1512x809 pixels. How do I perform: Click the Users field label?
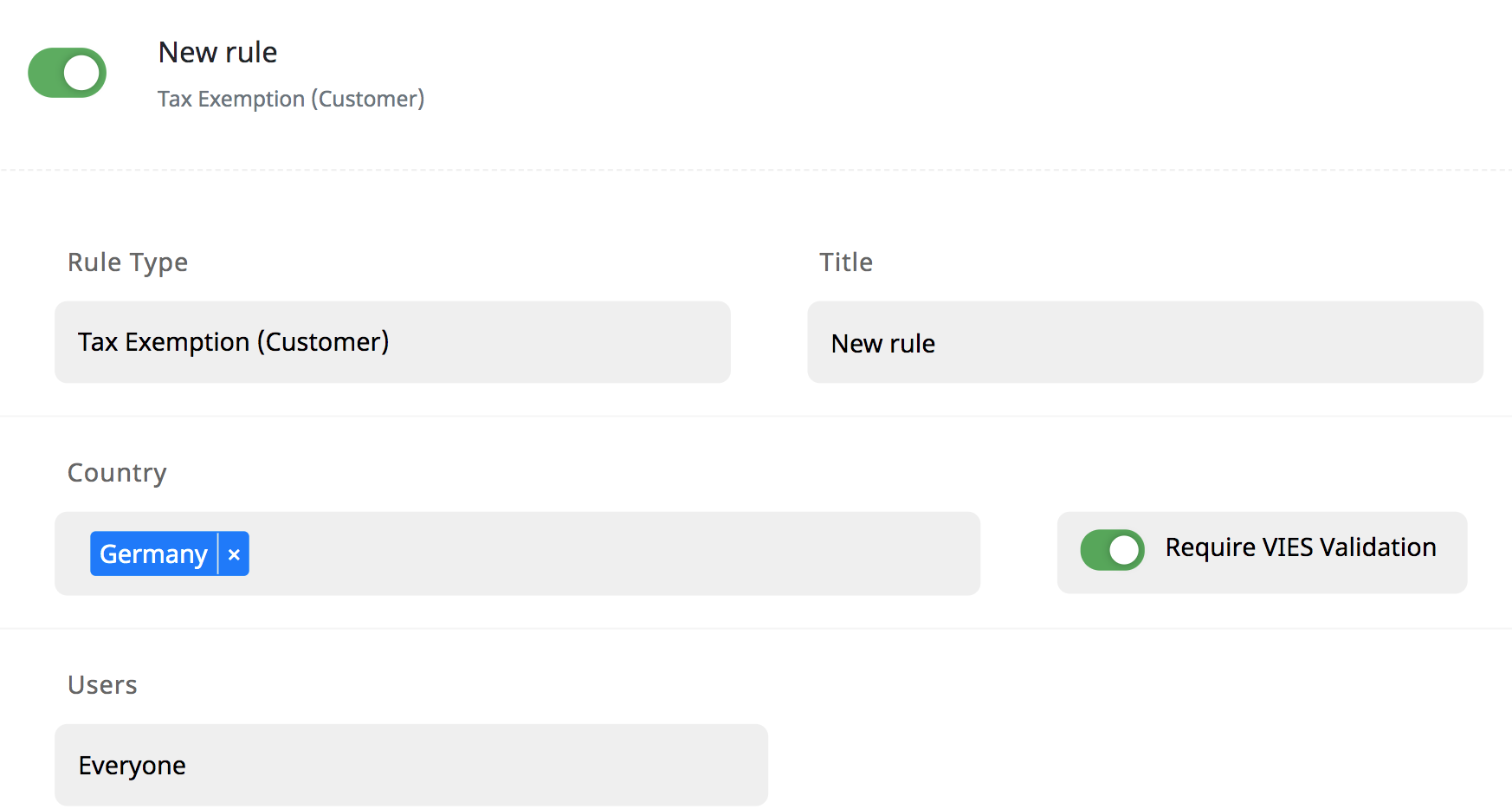coord(102,685)
